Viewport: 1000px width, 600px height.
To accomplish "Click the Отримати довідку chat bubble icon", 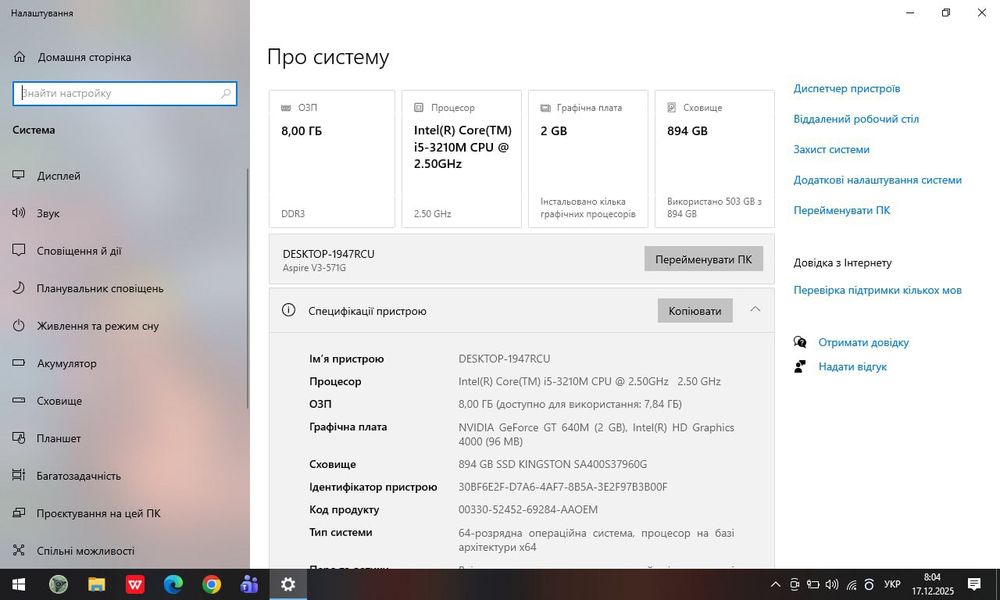I will click(800, 342).
